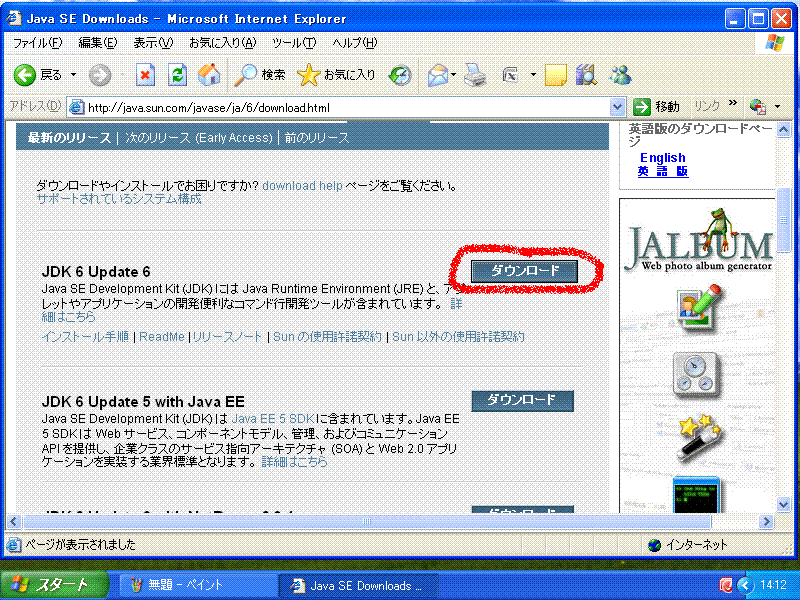The image size is (800, 600).
Task: Click the vertical scrollbar up arrow
Action: pyautogui.click(x=784, y=130)
